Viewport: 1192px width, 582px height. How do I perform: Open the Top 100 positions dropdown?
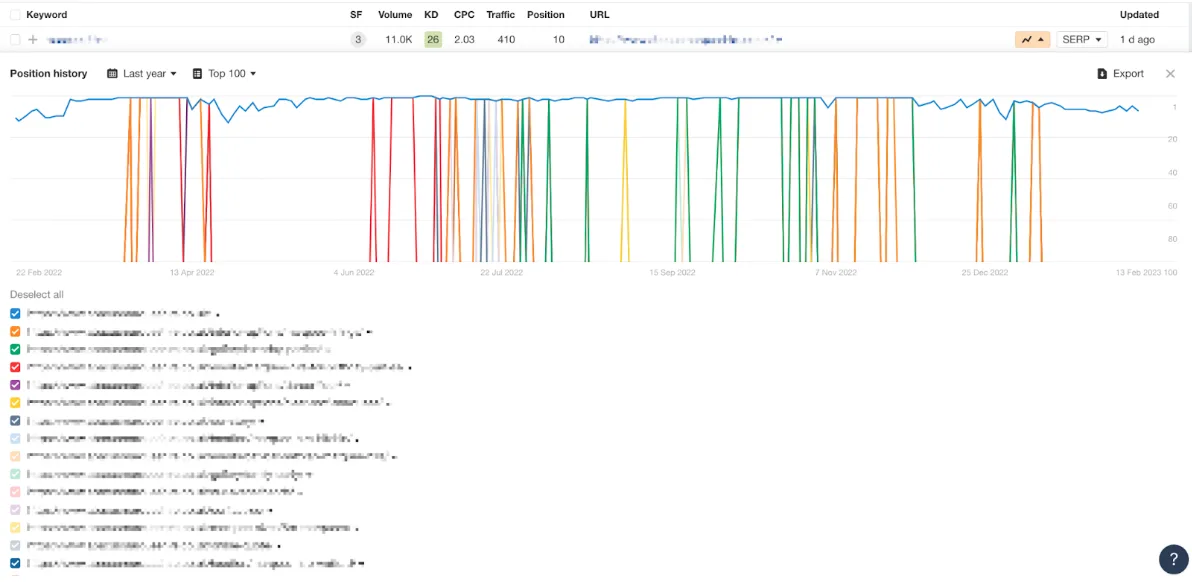coord(224,74)
